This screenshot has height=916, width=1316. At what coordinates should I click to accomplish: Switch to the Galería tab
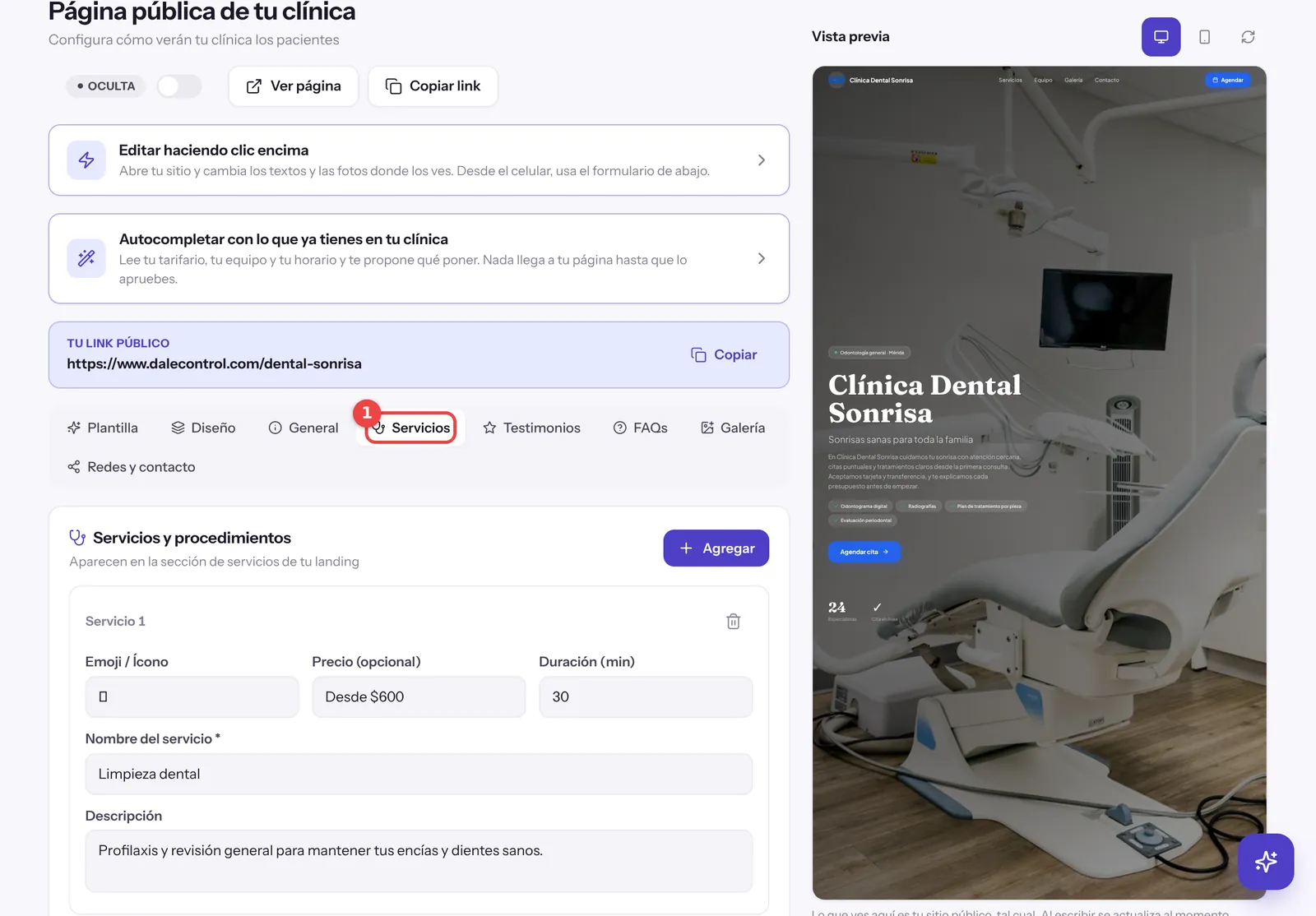tap(733, 428)
